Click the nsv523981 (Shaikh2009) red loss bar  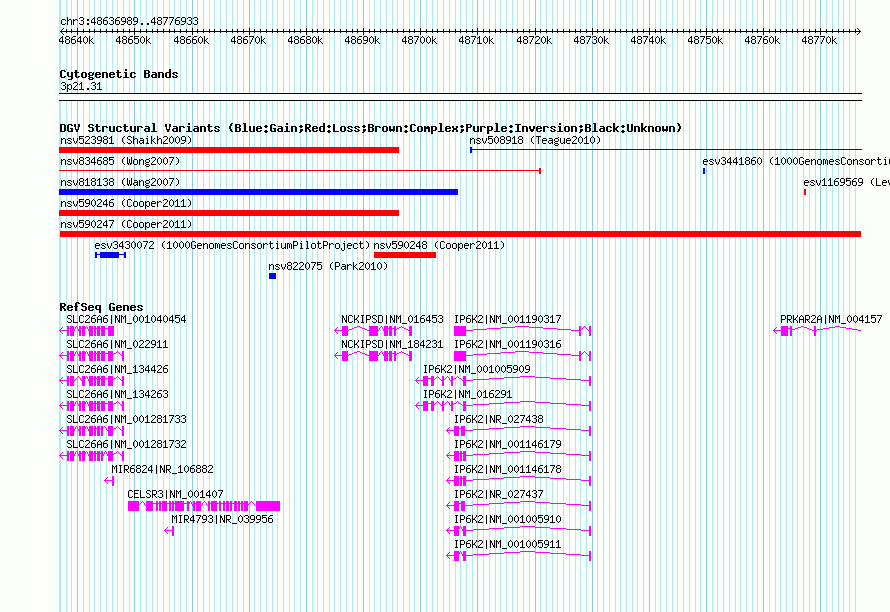coord(229,150)
